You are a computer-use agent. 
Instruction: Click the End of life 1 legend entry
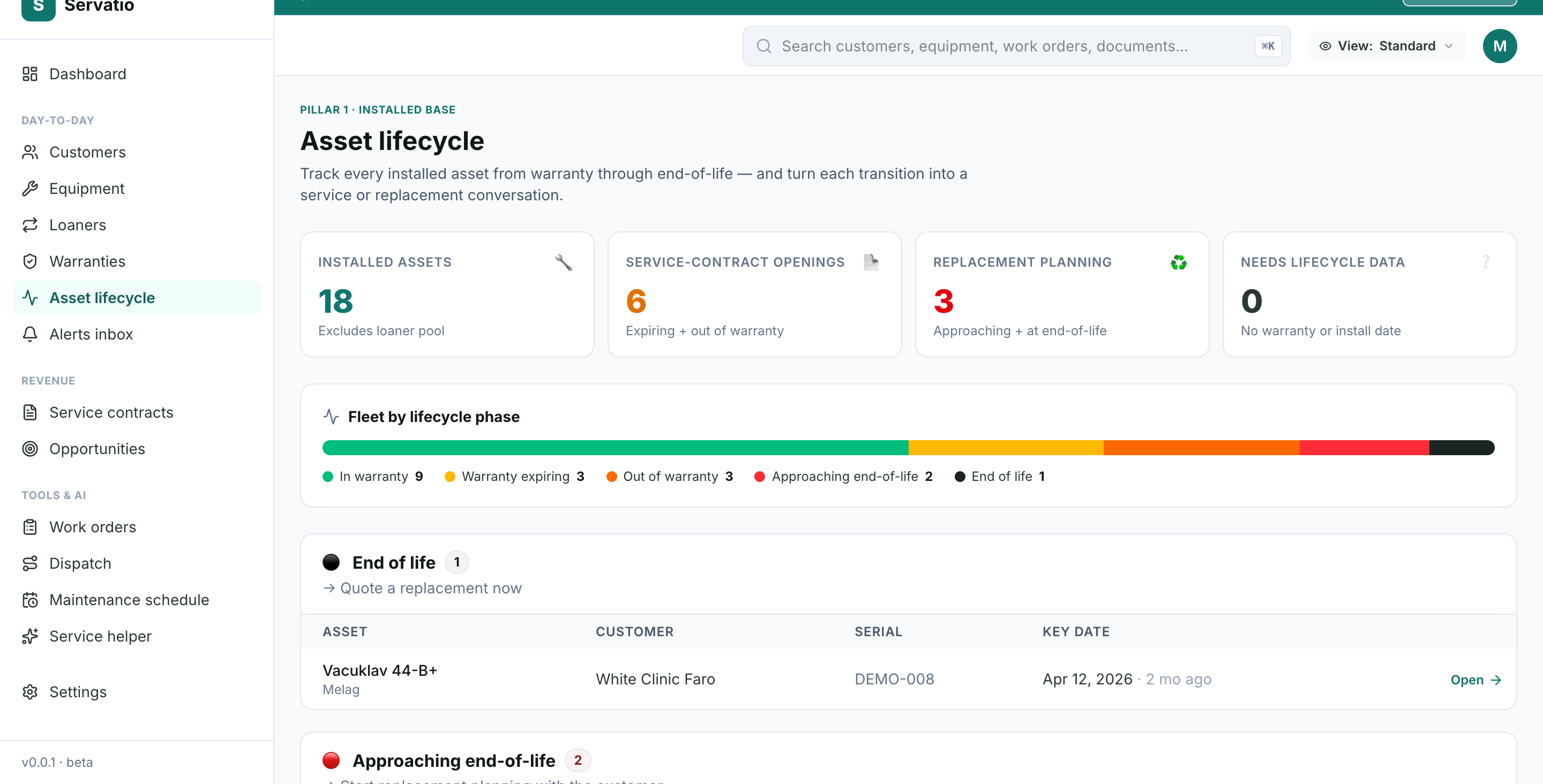tap(1000, 477)
